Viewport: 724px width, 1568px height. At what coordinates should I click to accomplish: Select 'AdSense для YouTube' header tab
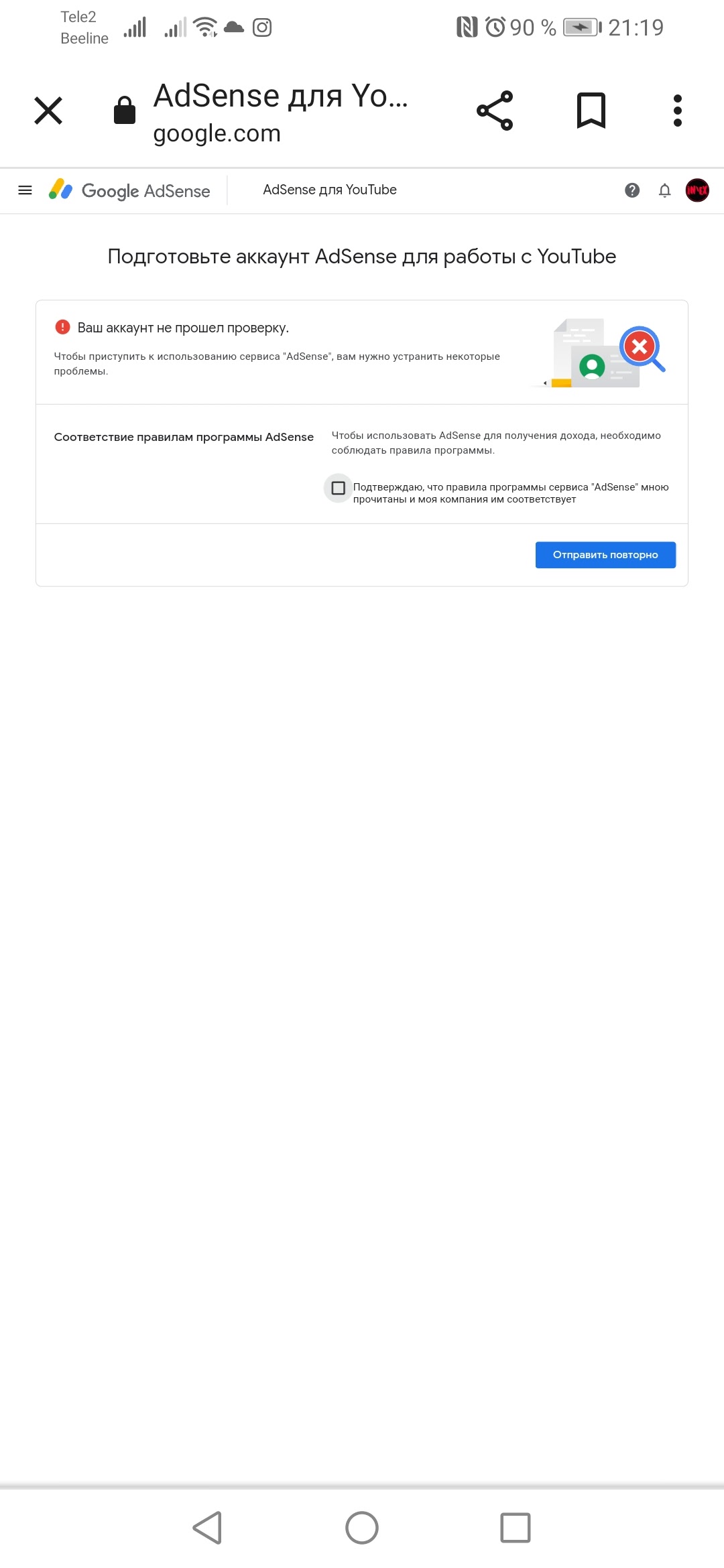(x=330, y=190)
